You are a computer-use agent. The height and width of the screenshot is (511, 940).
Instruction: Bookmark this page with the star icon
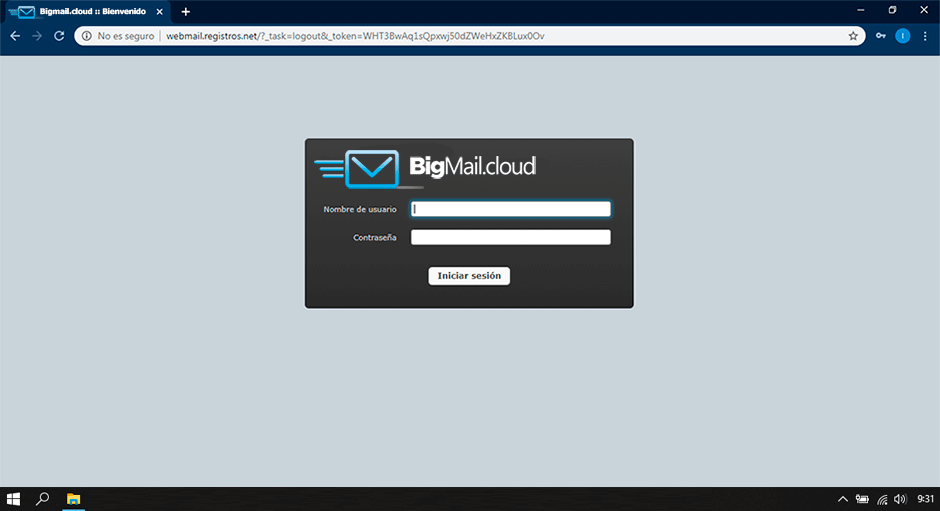pyautogui.click(x=853, y=35)
